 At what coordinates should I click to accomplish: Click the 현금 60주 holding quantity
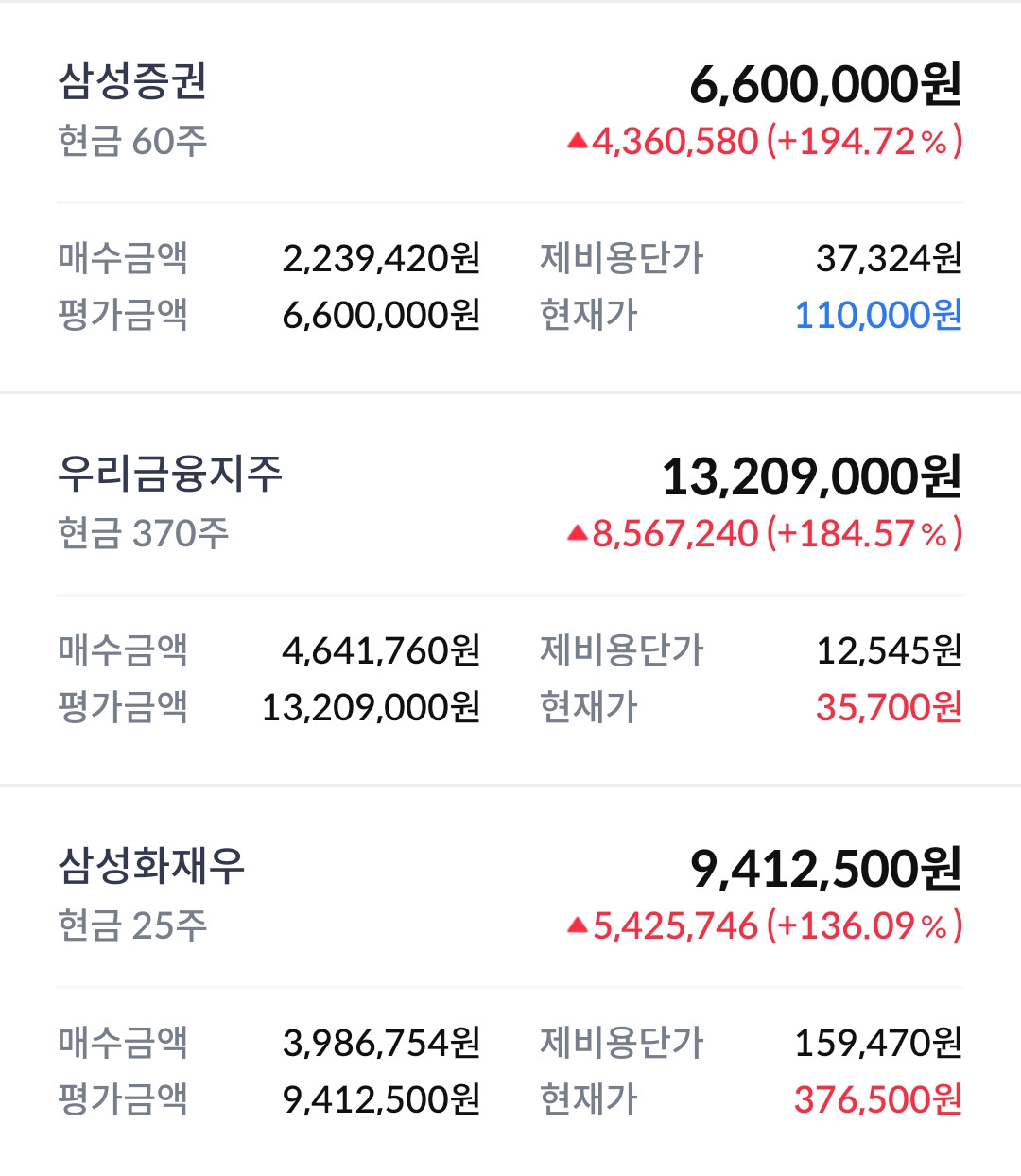click(x=132, y=142)
